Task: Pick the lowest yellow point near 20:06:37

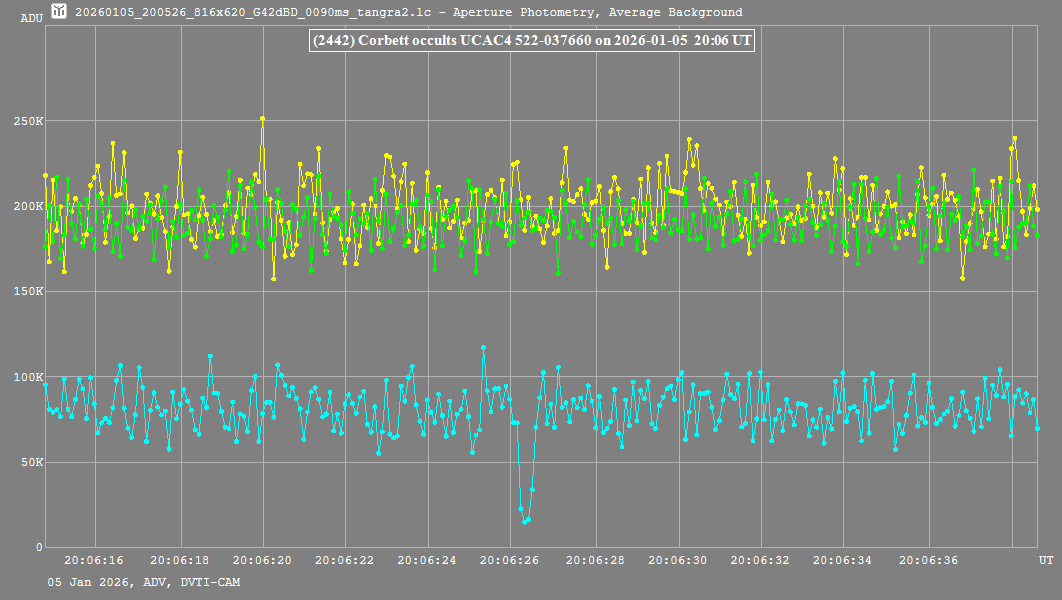Action: tap(962, 278)
